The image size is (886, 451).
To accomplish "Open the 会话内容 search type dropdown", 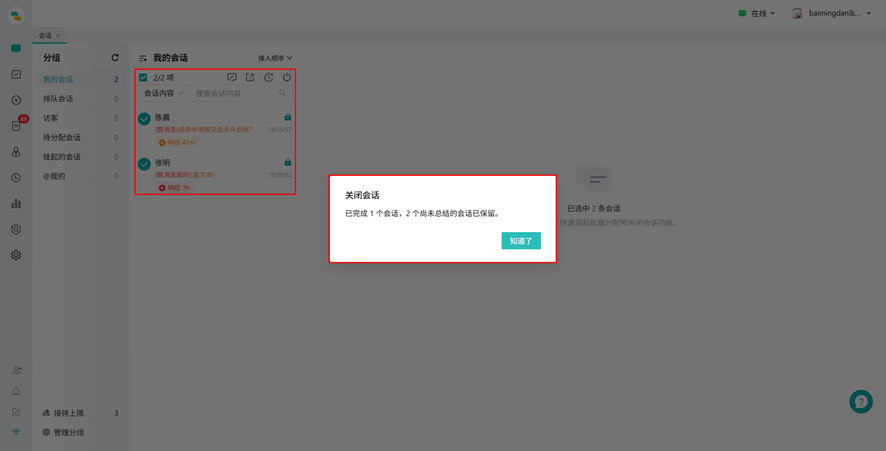I will coord(164,93).
